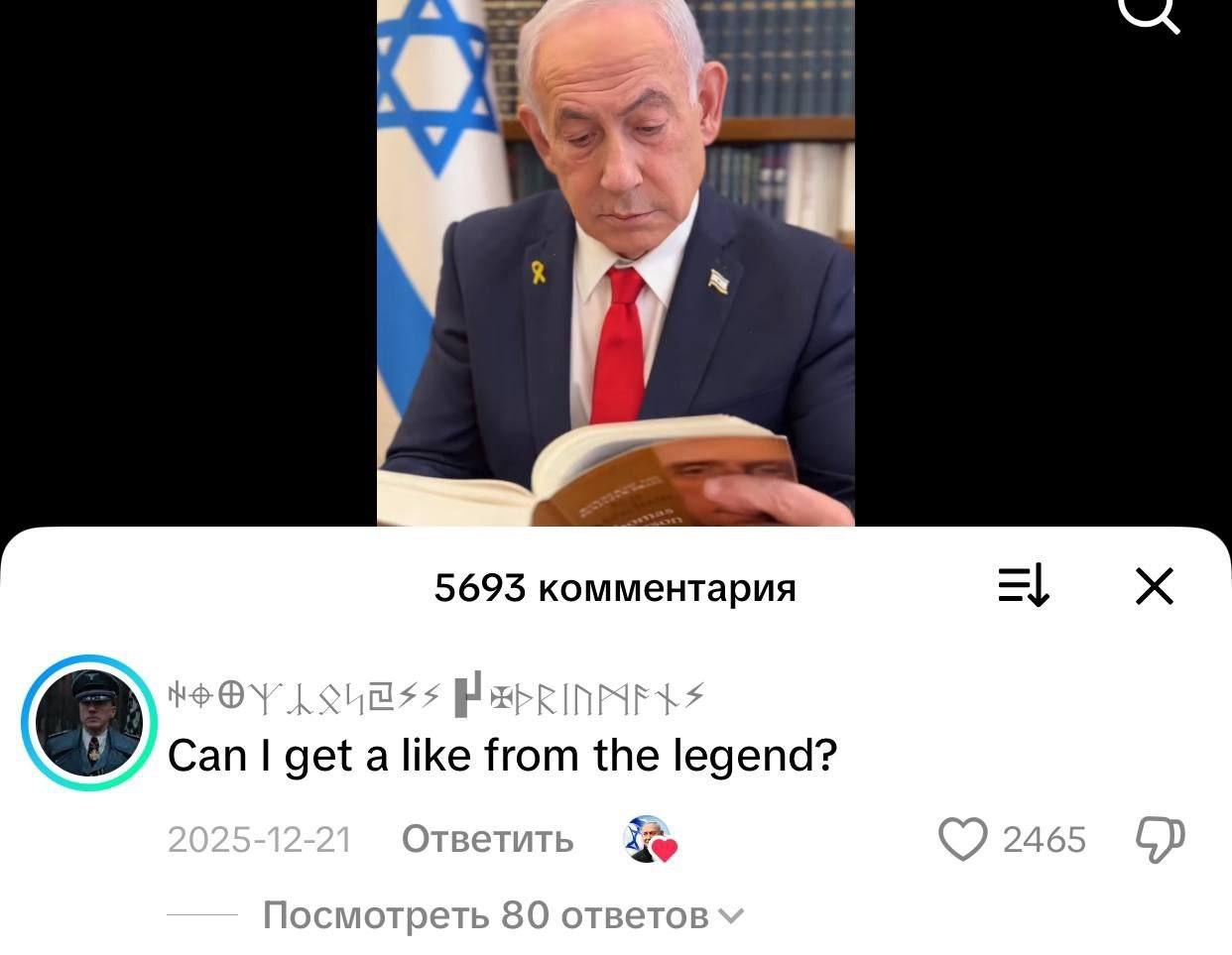This screenshot has width=1232, height=955.
Task: Tap the 5693 комментария header
Action: pos(615,587)
